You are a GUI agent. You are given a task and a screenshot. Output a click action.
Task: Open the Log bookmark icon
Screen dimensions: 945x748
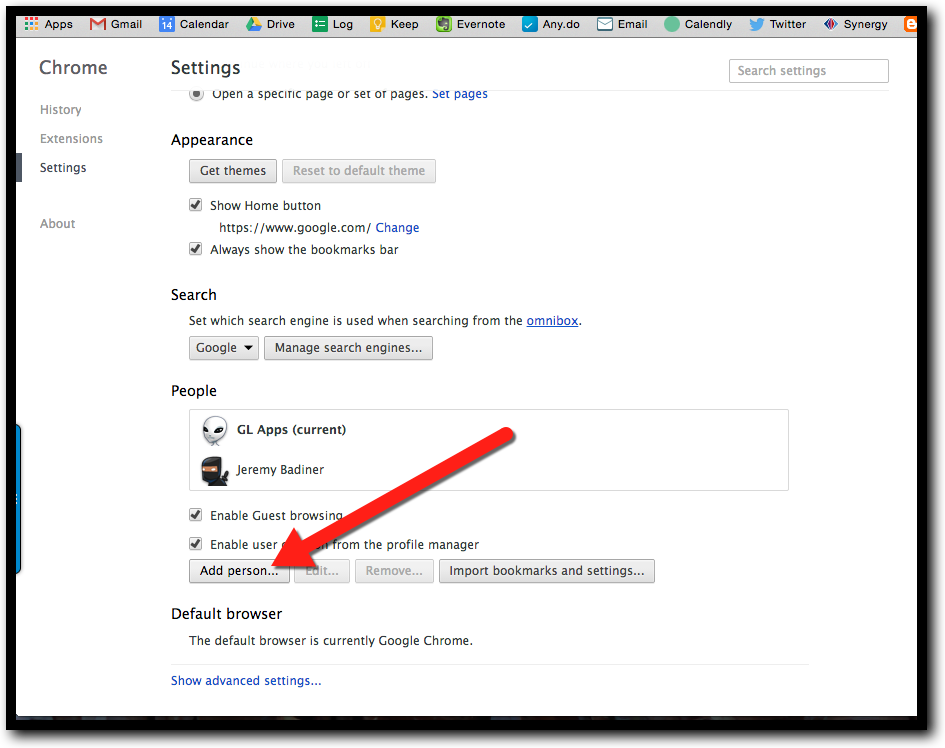pyautogui.click(x=319, y=24)
